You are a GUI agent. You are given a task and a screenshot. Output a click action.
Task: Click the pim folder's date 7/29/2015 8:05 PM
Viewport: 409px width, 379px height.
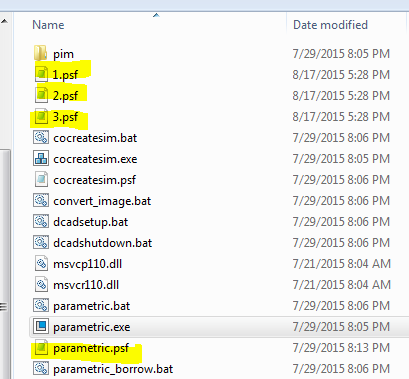341,54
